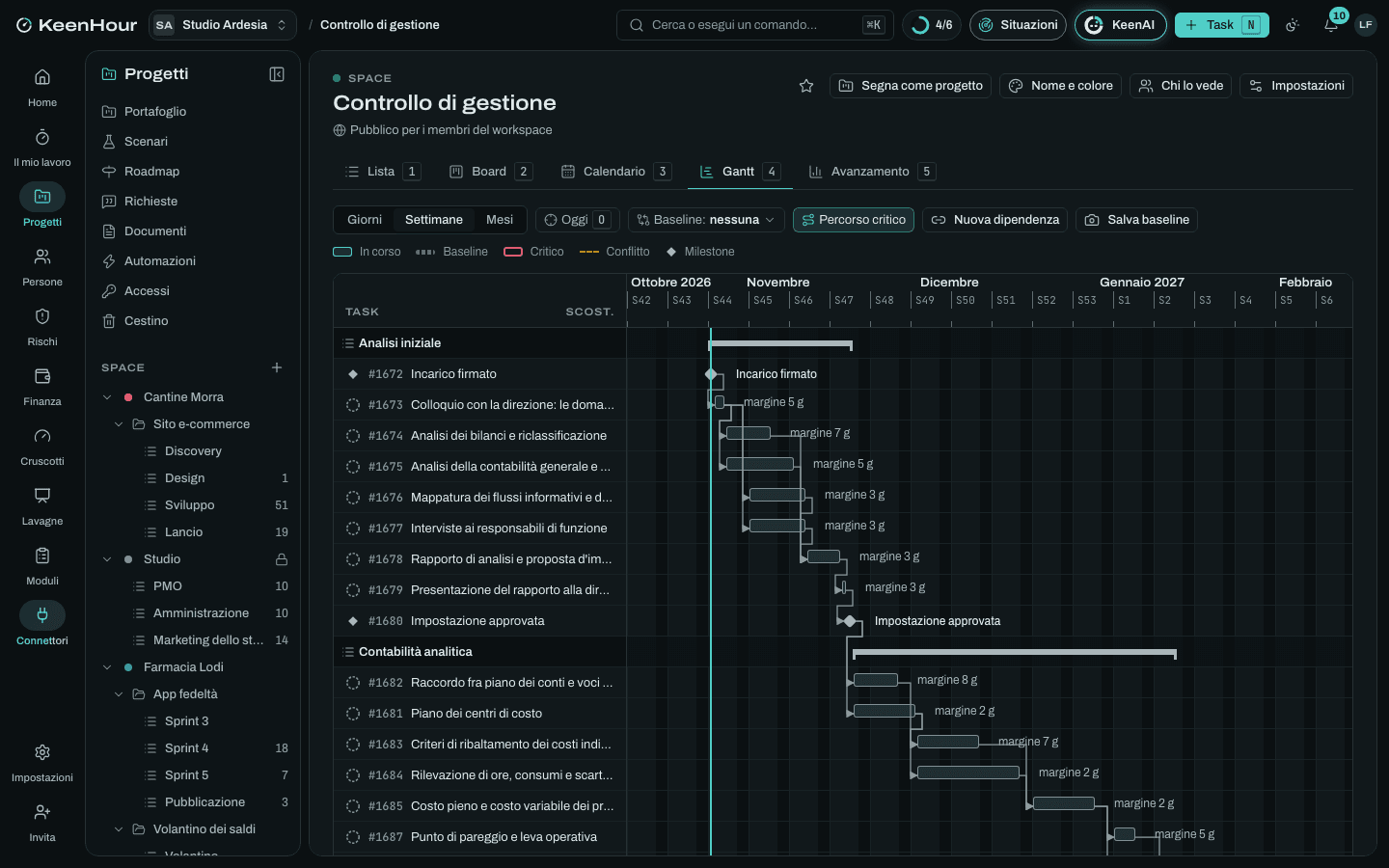This screenshot has height=868, width=1389.
Task: Create new Task button
Action: click(x=1221, y=25)
